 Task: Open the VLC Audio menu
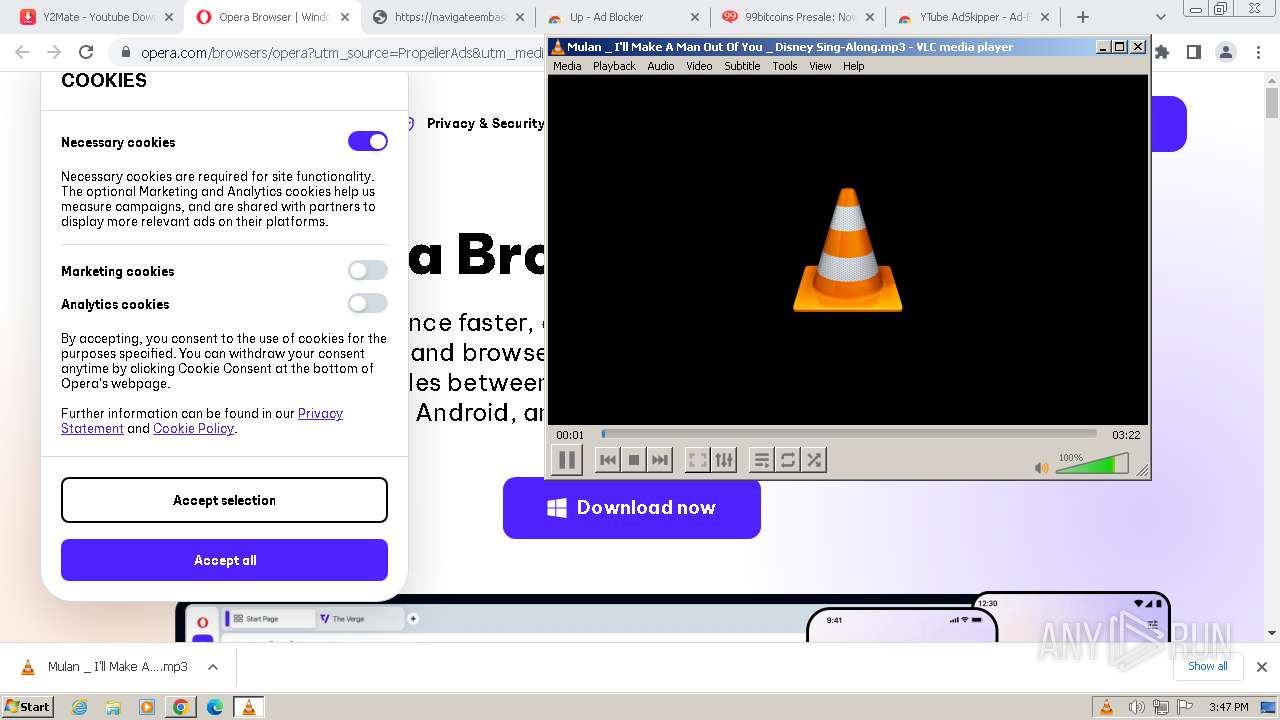click(x=660, y=66)
